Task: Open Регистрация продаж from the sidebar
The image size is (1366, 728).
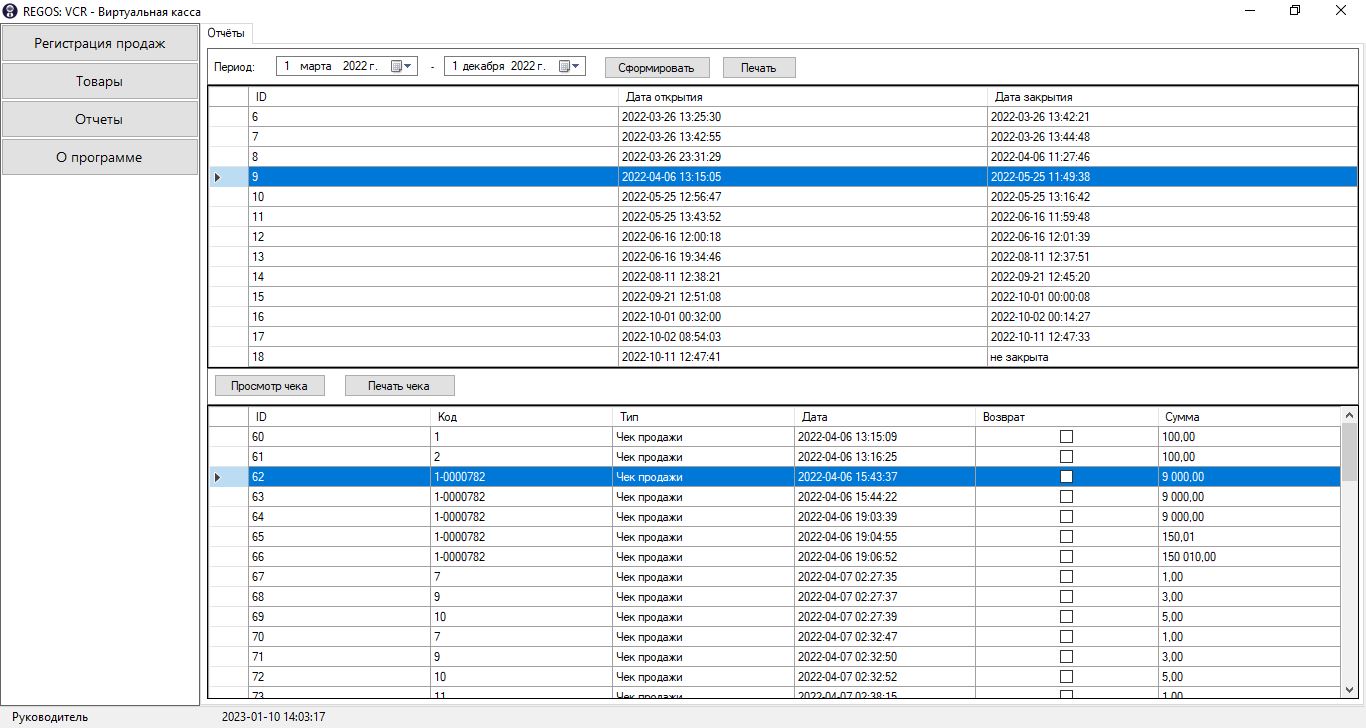Action: pos(100,44)
